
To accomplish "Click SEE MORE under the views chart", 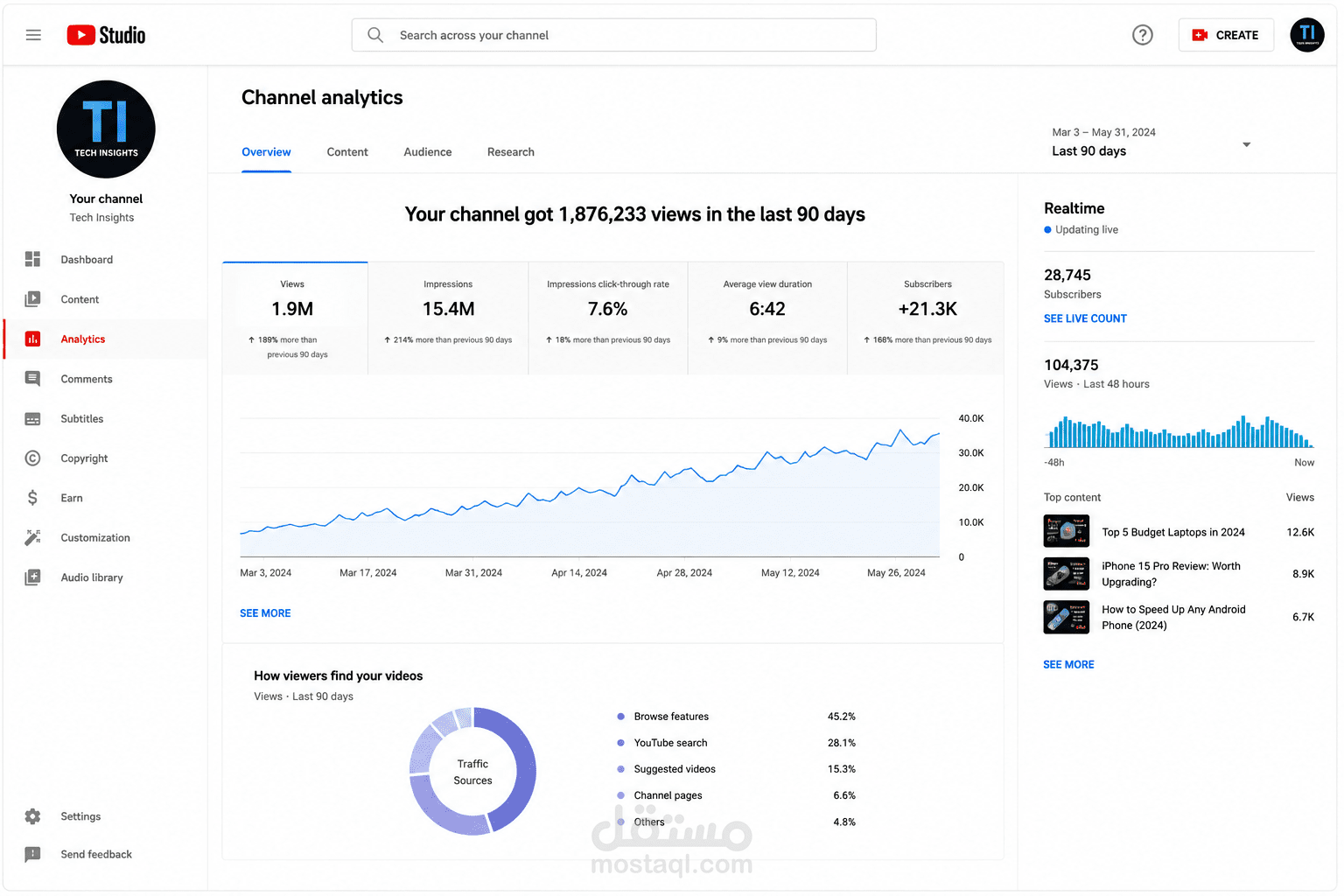I will 265,613.
